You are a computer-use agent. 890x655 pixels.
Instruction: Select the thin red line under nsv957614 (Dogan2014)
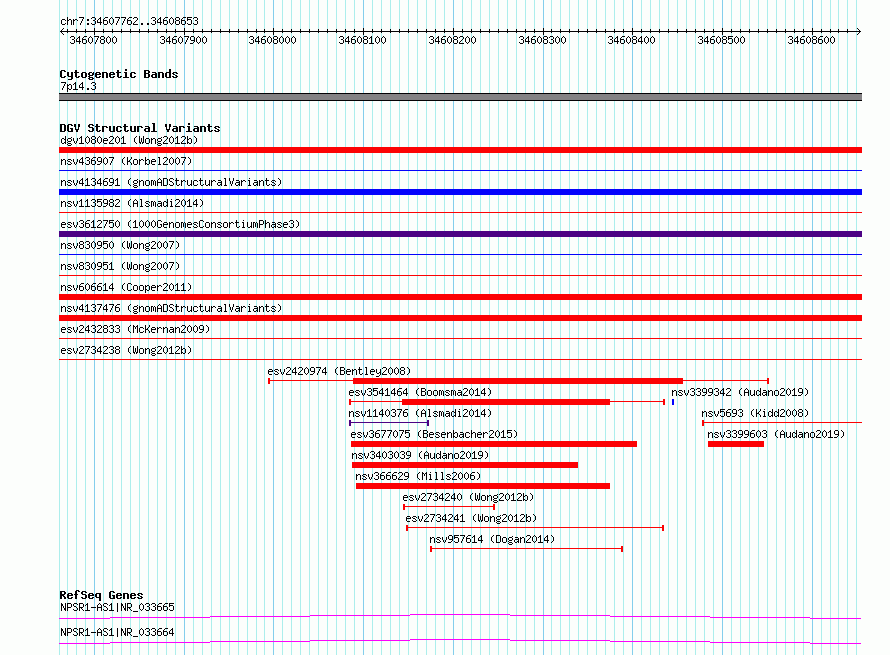527,549
